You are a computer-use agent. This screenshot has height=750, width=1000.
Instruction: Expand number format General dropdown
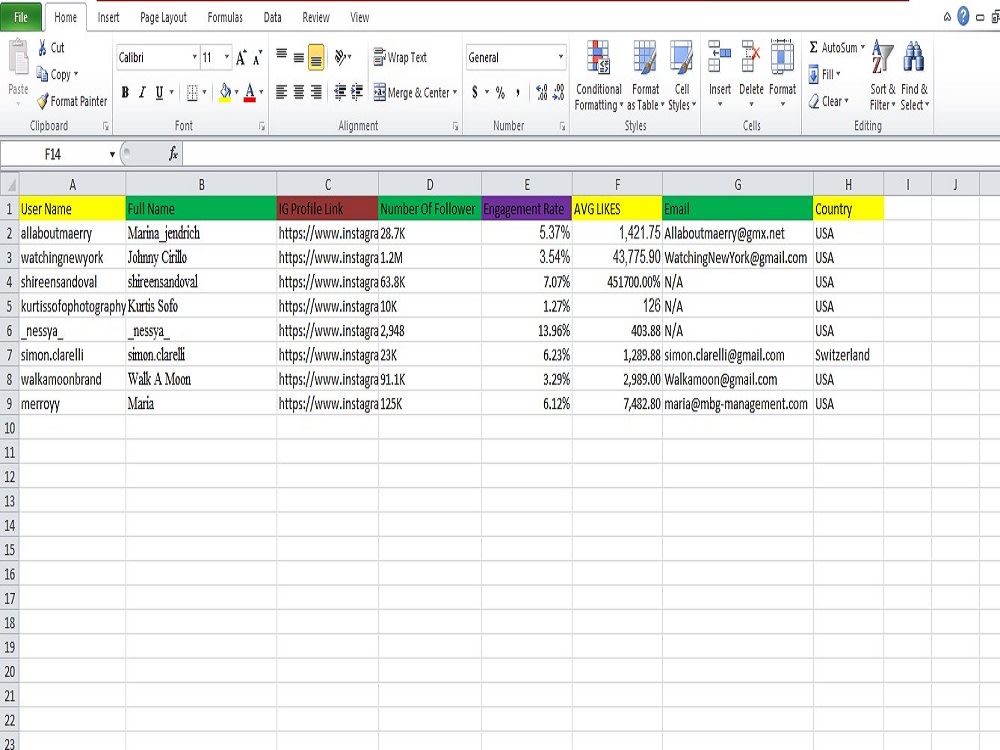pos(561,57)
